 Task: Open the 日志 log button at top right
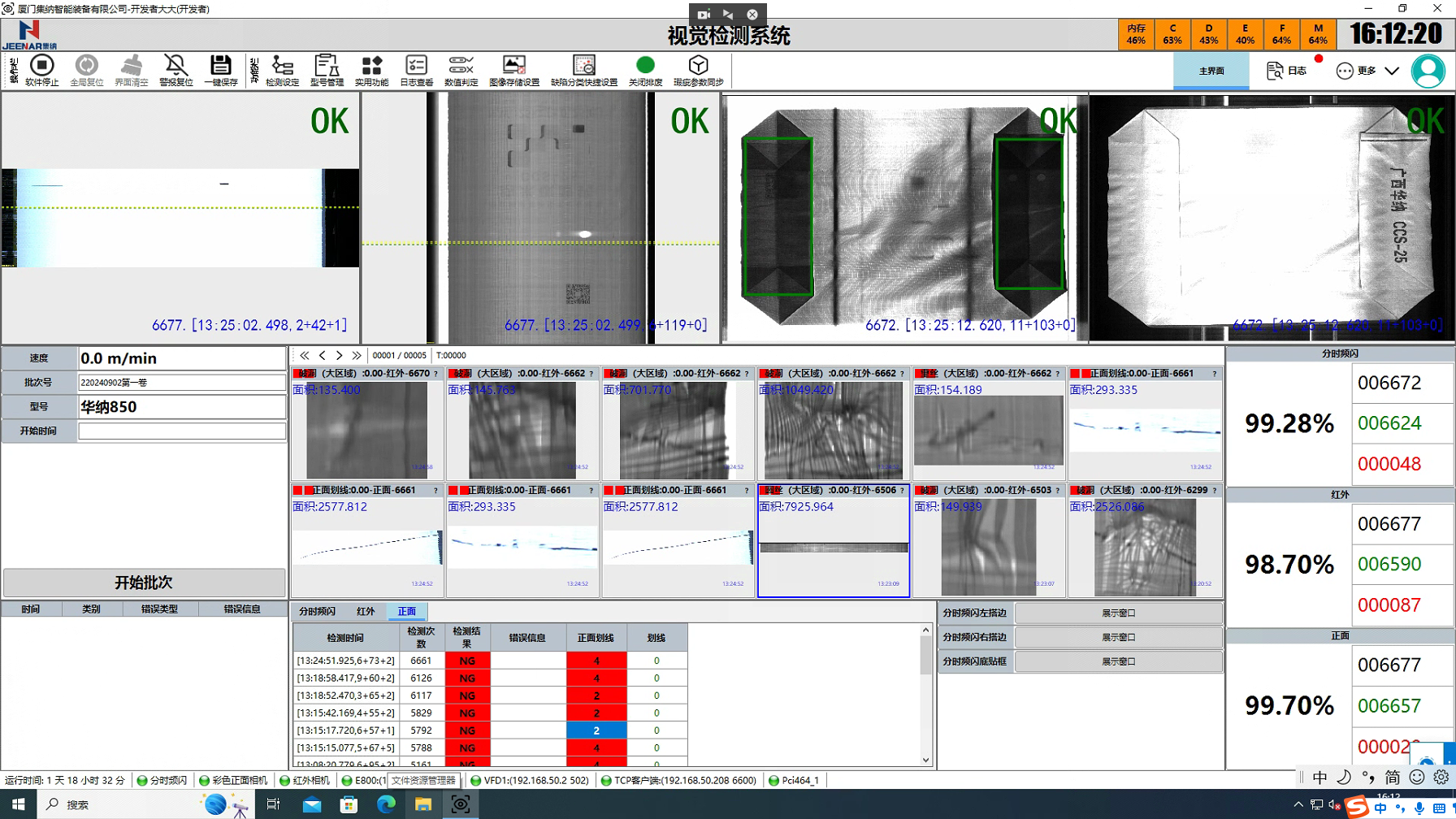pos(1286,71)
